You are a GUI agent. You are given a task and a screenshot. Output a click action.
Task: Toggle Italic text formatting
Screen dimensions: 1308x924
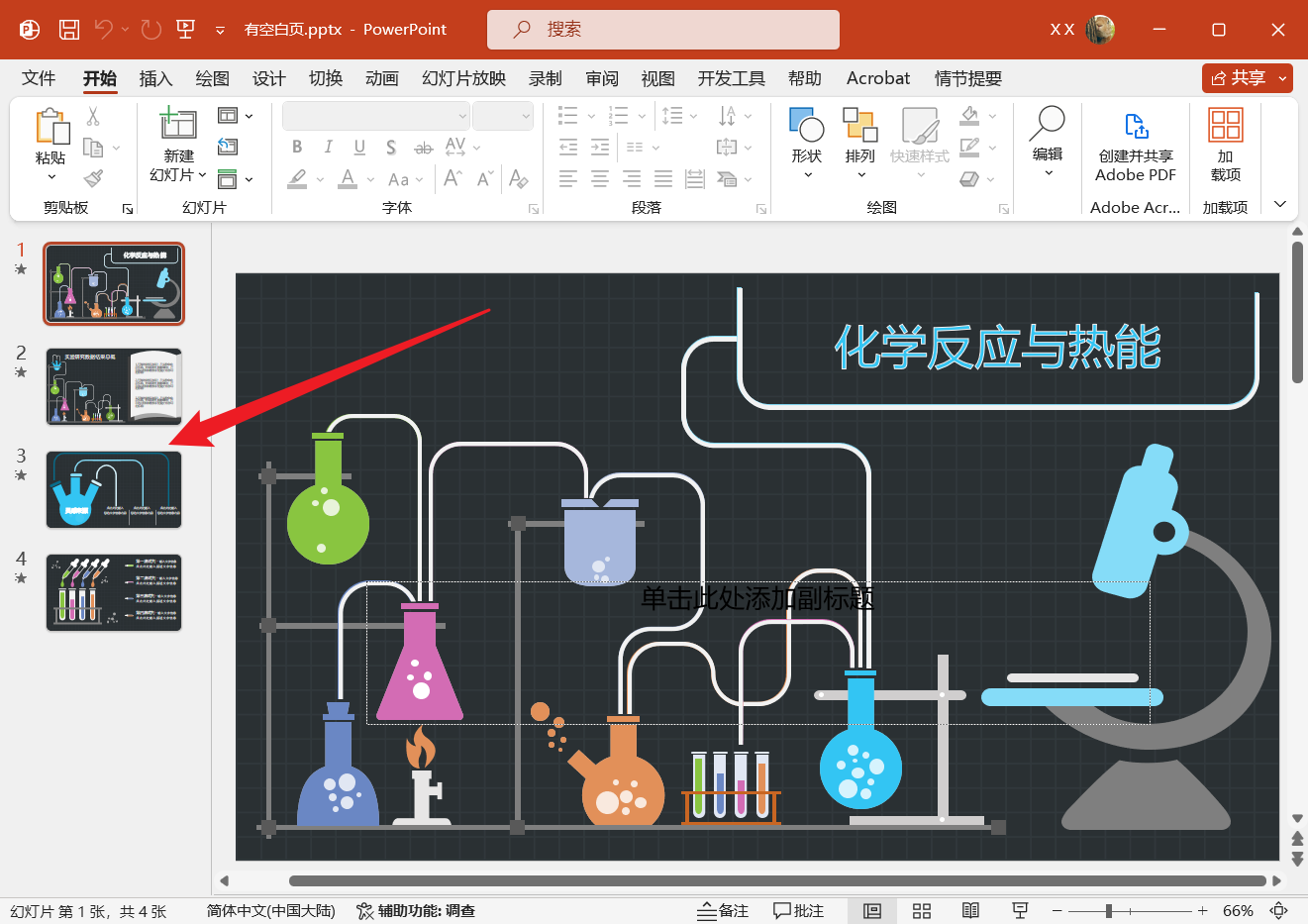coord(328,148)
